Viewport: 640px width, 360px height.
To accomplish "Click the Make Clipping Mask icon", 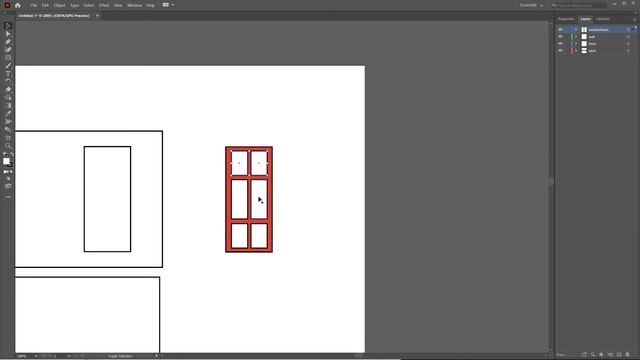I will 601,355.
